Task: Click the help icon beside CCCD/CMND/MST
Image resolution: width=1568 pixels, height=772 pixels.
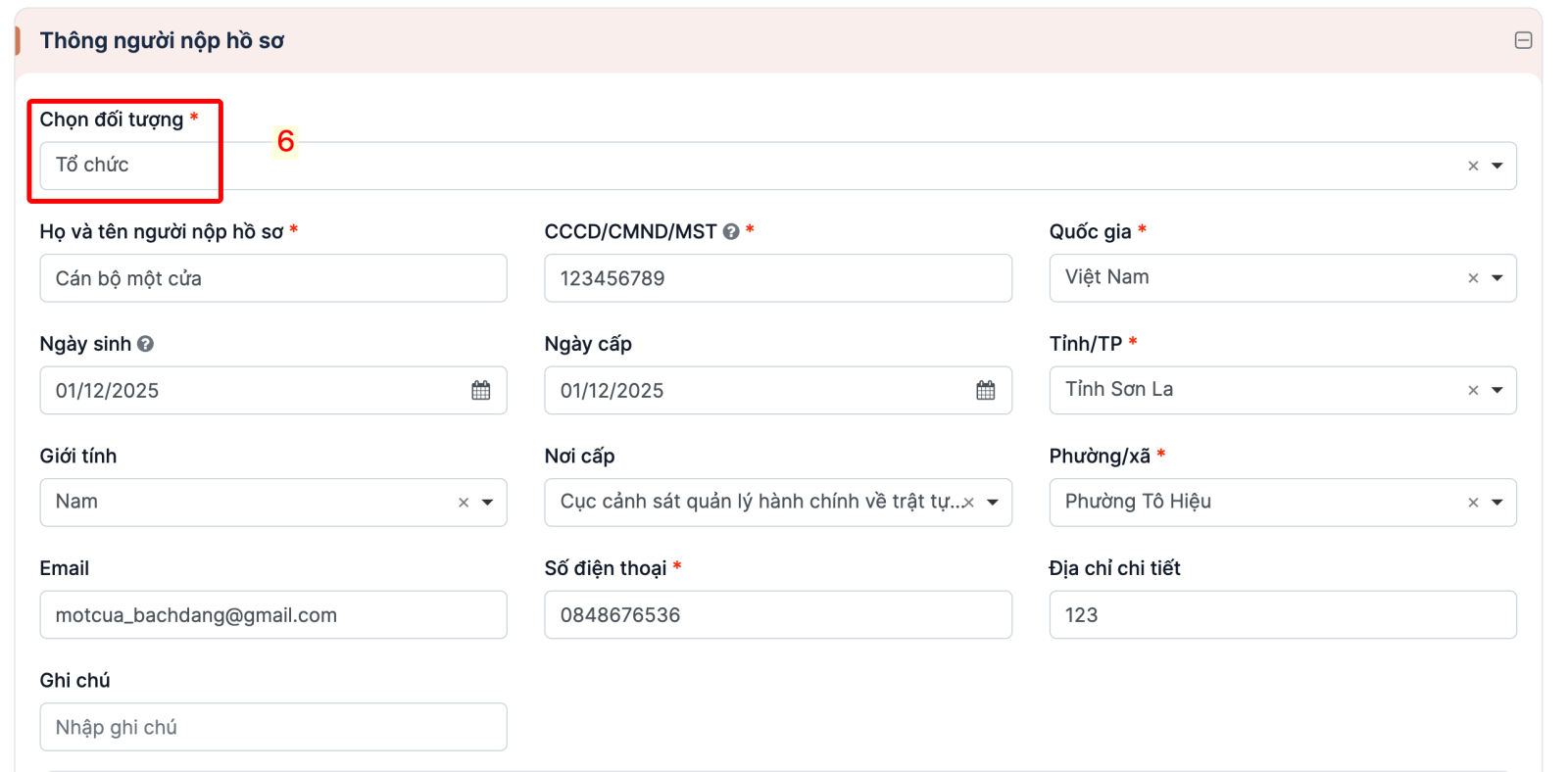Action: coord(731,232)
